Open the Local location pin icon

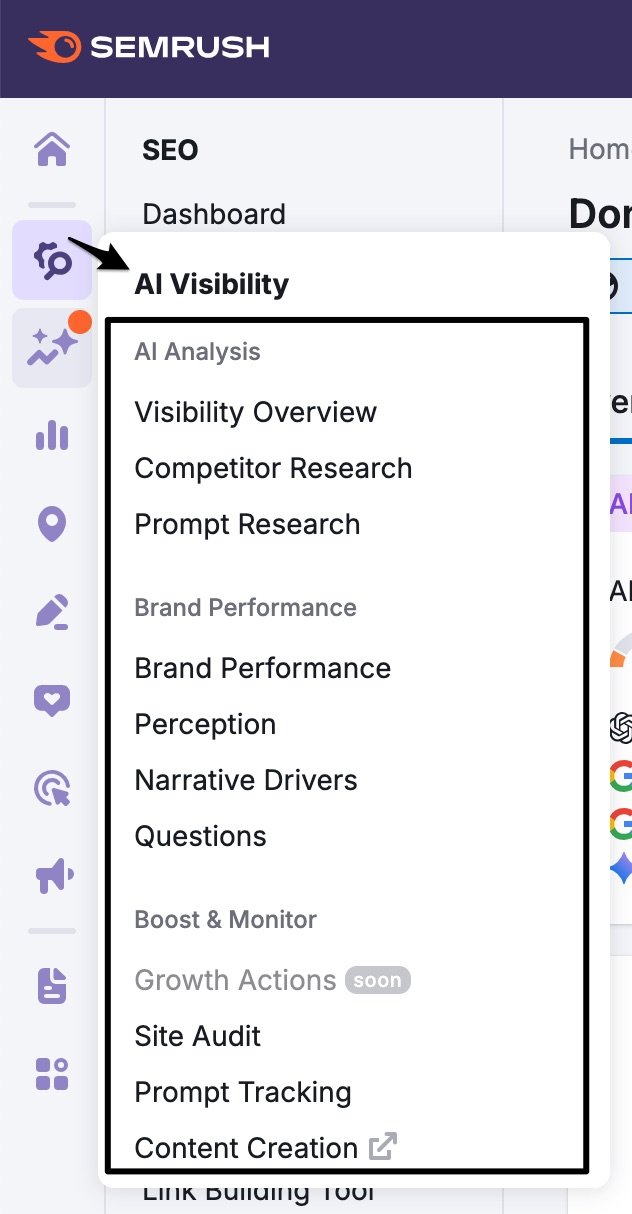point(50,524)
